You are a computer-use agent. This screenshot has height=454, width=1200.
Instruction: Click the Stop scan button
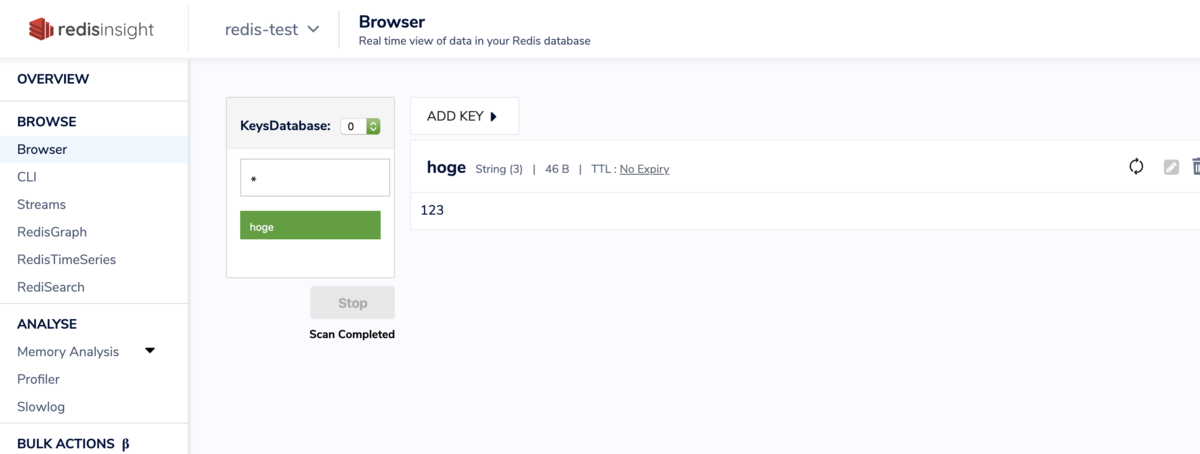352,303
